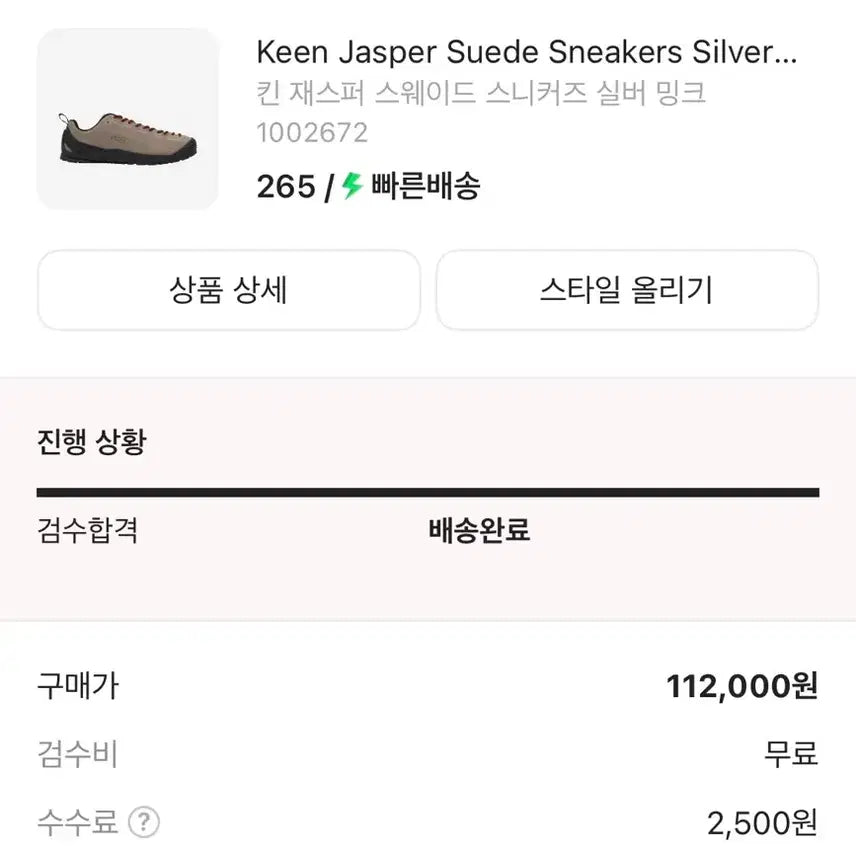The image size is (856, 856).
Task: Tap the Korean product name 킨 재스퍼
Action: (x=481, y=93)
